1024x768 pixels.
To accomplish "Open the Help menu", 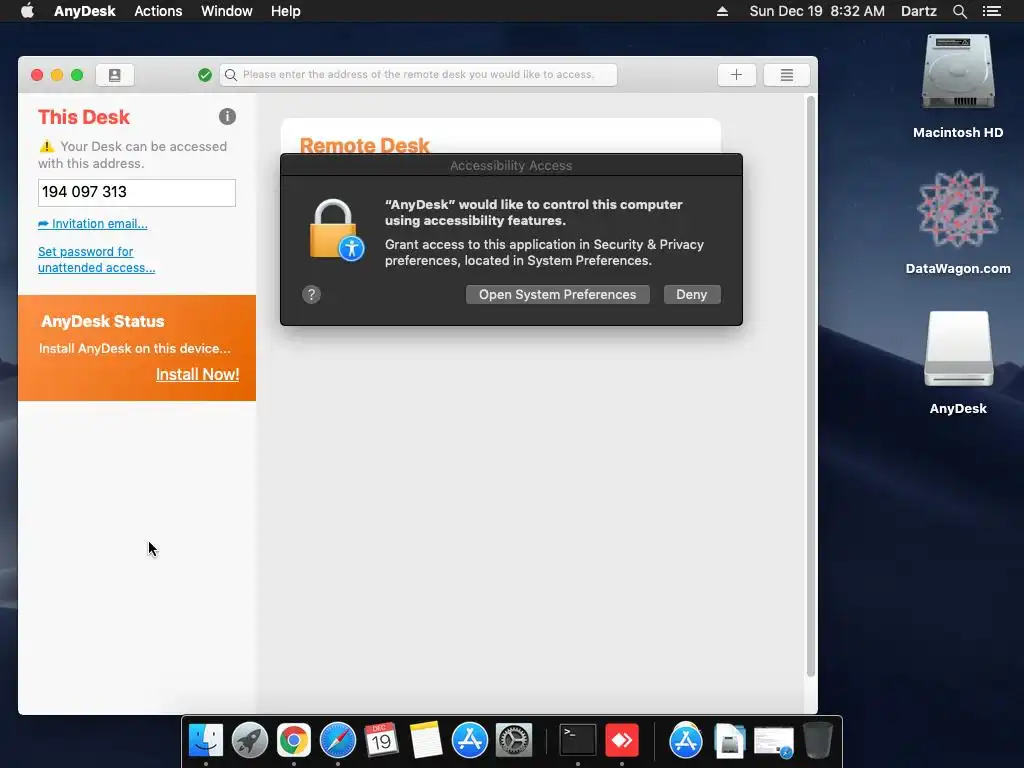I will click(x=285, y=11).
